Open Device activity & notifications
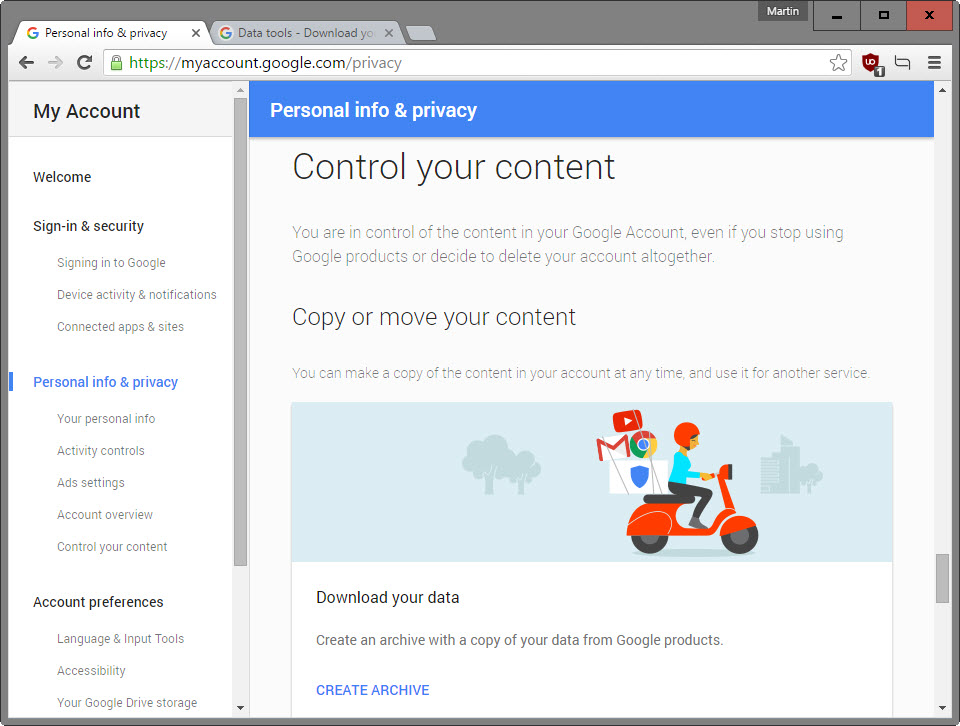 [x=137, y=294]
